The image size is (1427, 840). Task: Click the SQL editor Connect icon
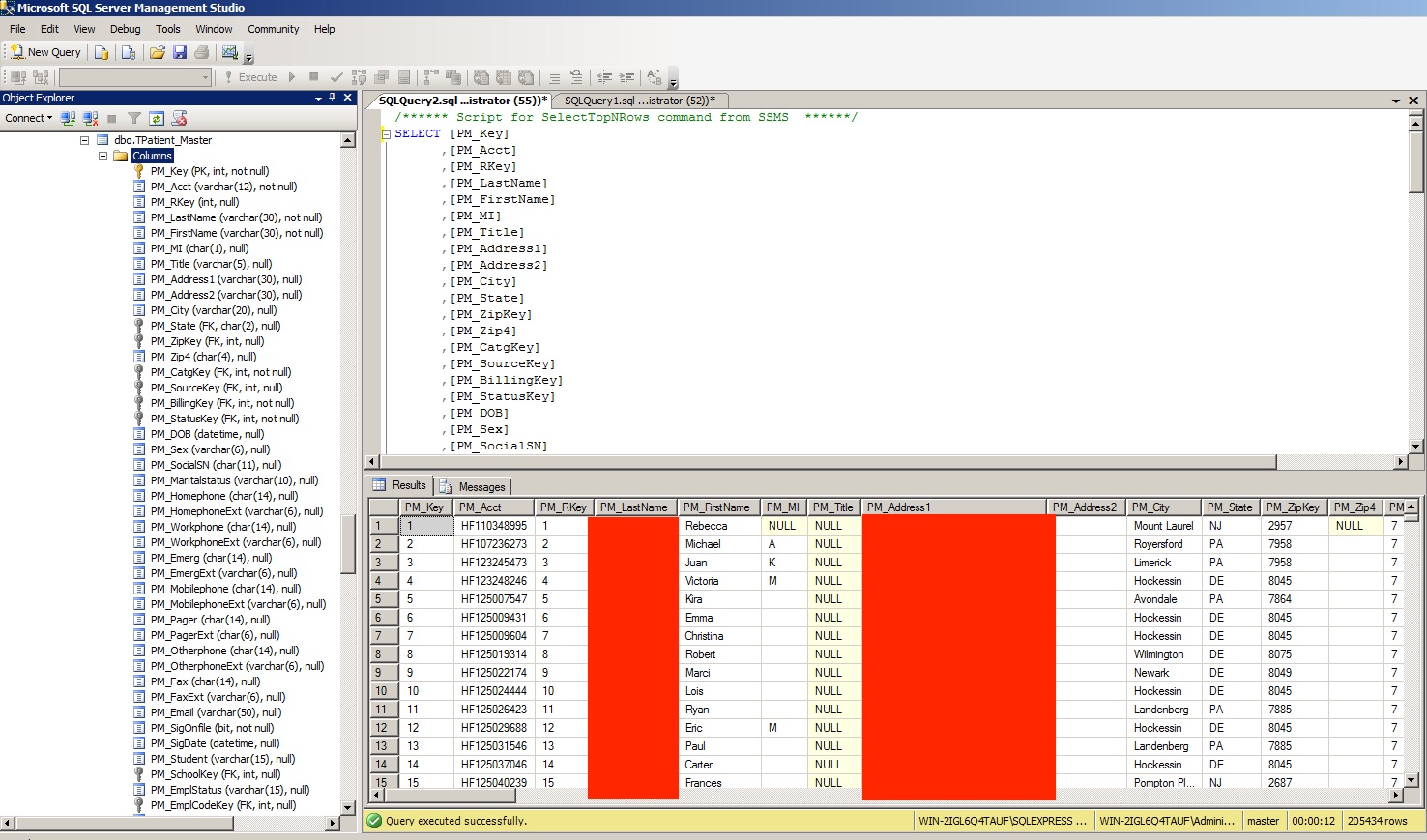(18, 76)
